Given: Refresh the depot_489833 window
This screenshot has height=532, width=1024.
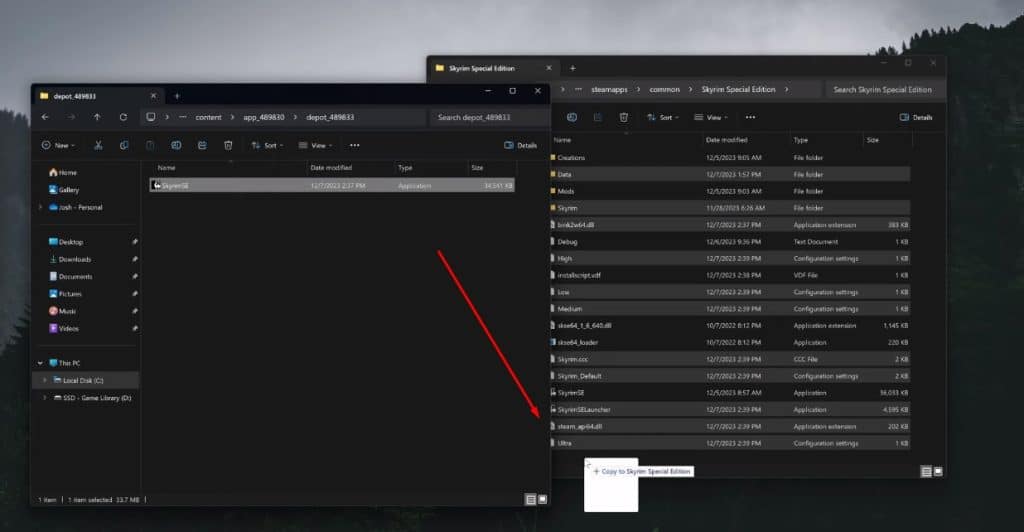Looking at the screenshot, I should pos(123,117).
